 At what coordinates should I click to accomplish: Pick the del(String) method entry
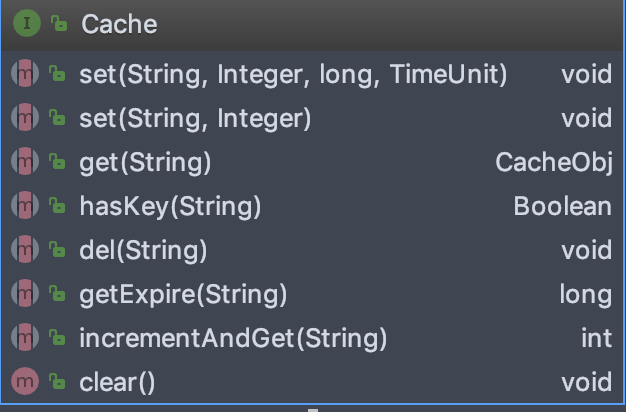143,250
